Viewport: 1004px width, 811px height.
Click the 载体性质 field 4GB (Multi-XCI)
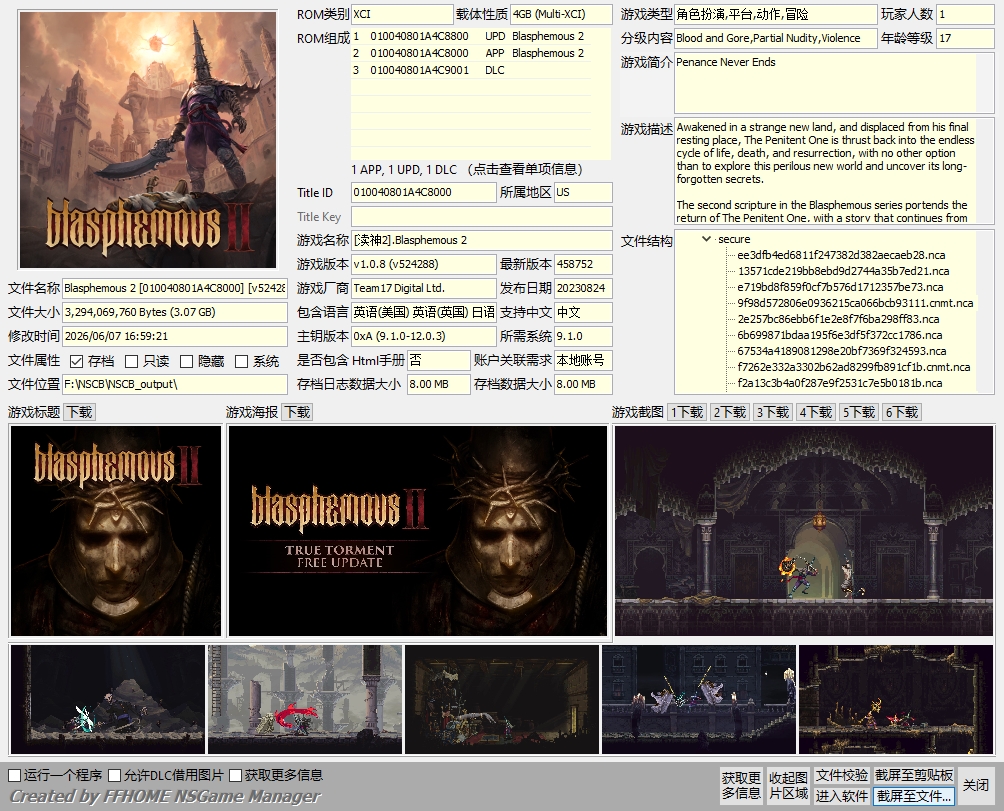coord(561,14)
